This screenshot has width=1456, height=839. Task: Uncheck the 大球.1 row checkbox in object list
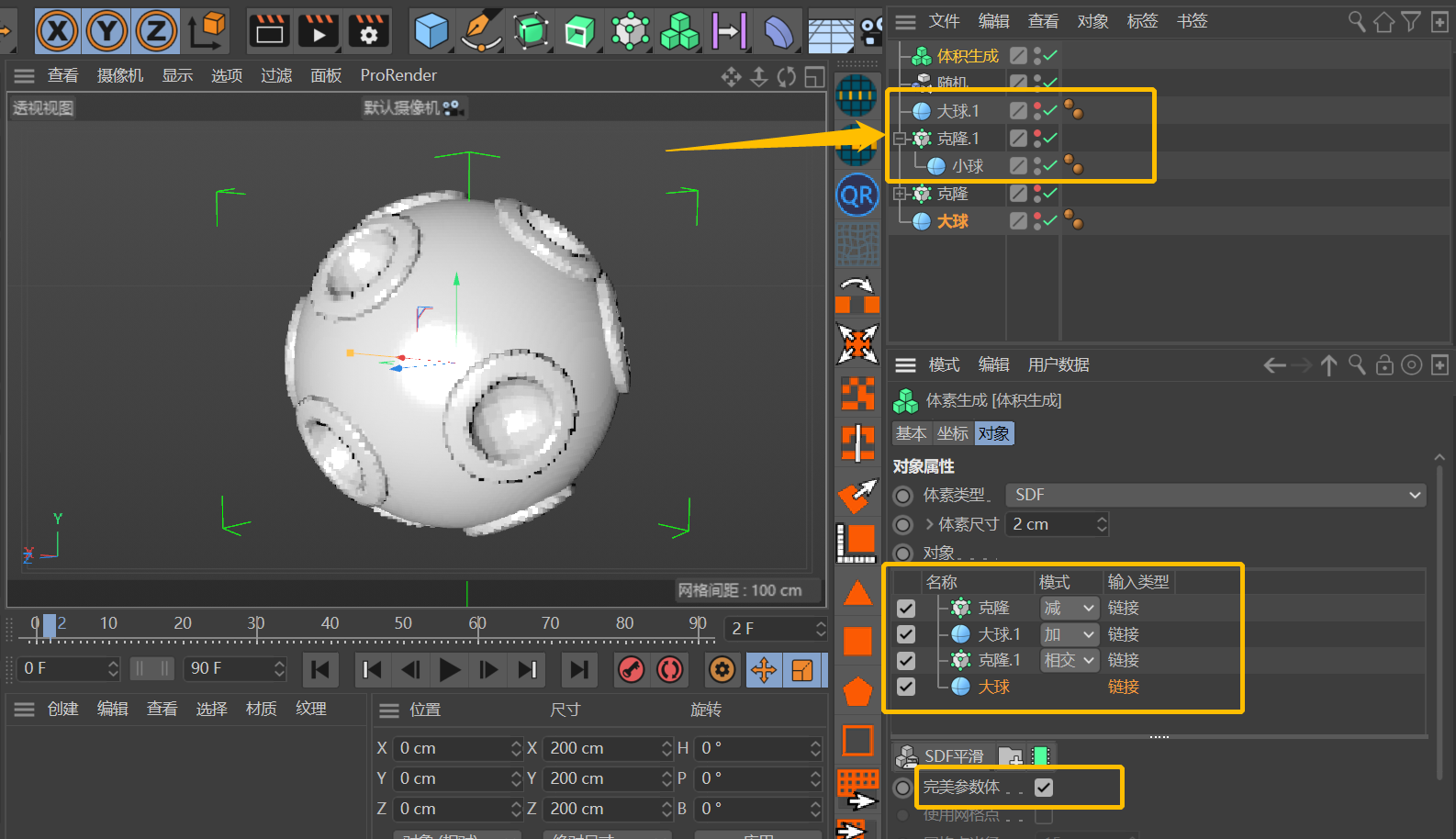(906, 634)
